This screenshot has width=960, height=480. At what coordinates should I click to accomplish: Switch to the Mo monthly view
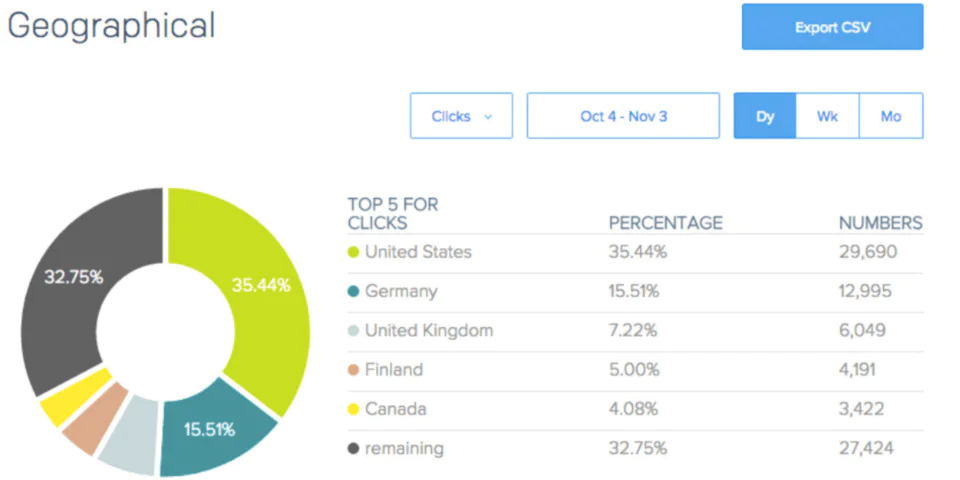(x=891, y=116)
